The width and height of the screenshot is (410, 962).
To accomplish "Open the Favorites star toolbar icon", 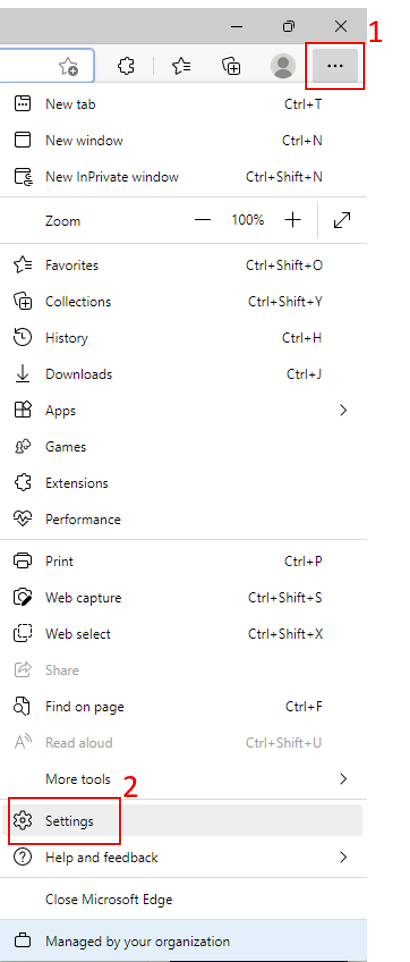I will [180, 66].
